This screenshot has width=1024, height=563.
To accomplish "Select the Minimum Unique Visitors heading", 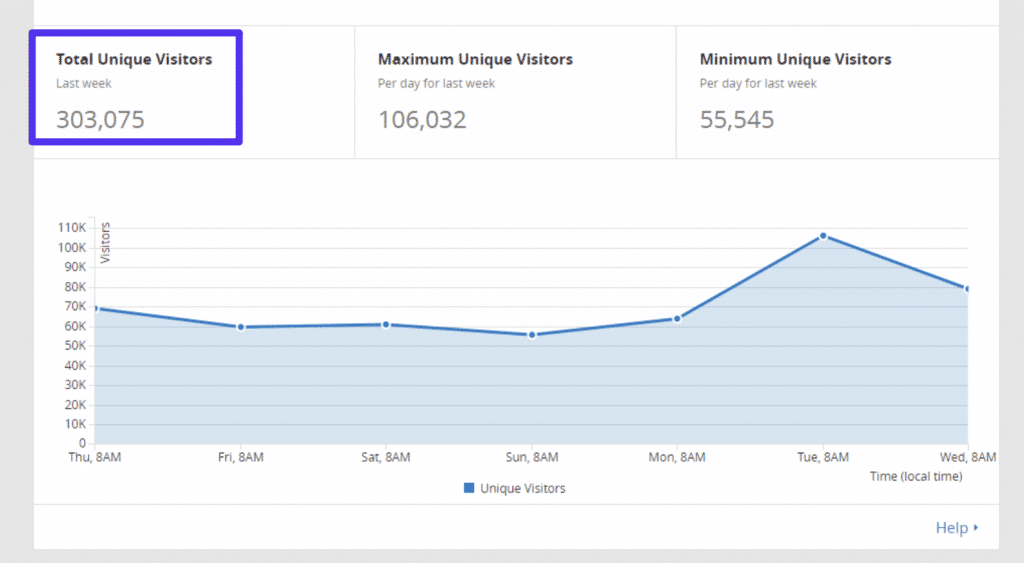I will (795, 60).
